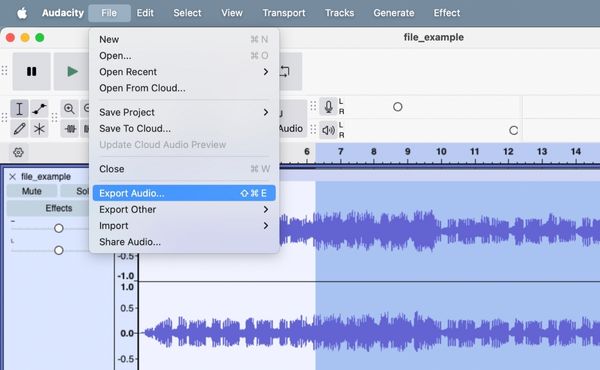The image size is (600, 370).
Task: Click the Apple menu logo
Action: [22, 13]
